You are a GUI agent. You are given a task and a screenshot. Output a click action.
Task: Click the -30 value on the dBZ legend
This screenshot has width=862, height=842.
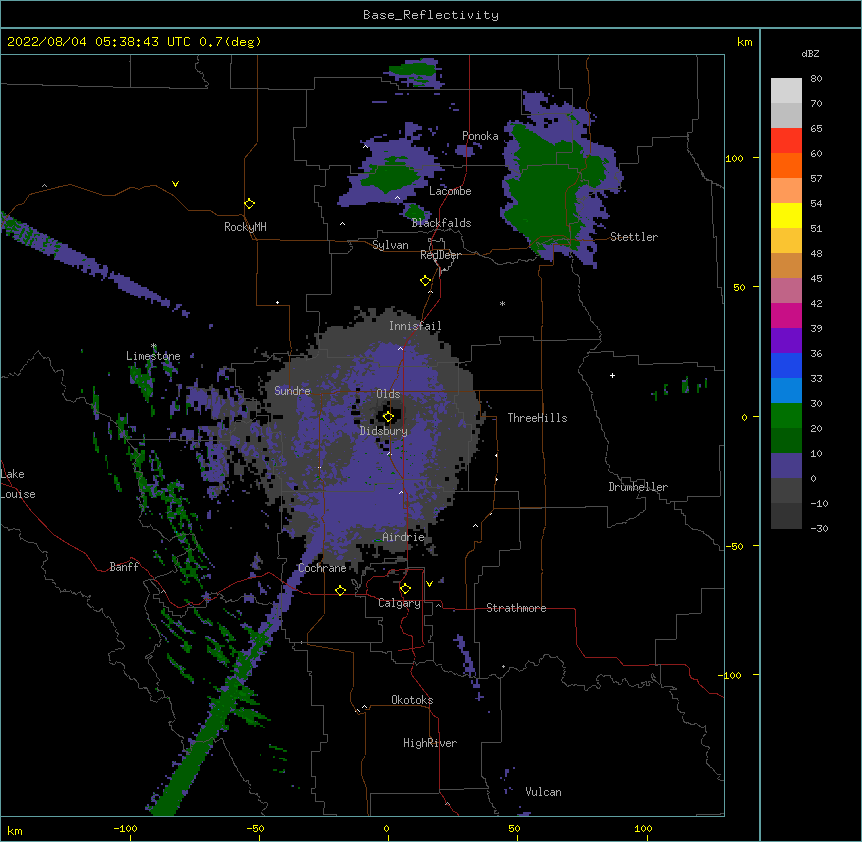click(819, 528)
